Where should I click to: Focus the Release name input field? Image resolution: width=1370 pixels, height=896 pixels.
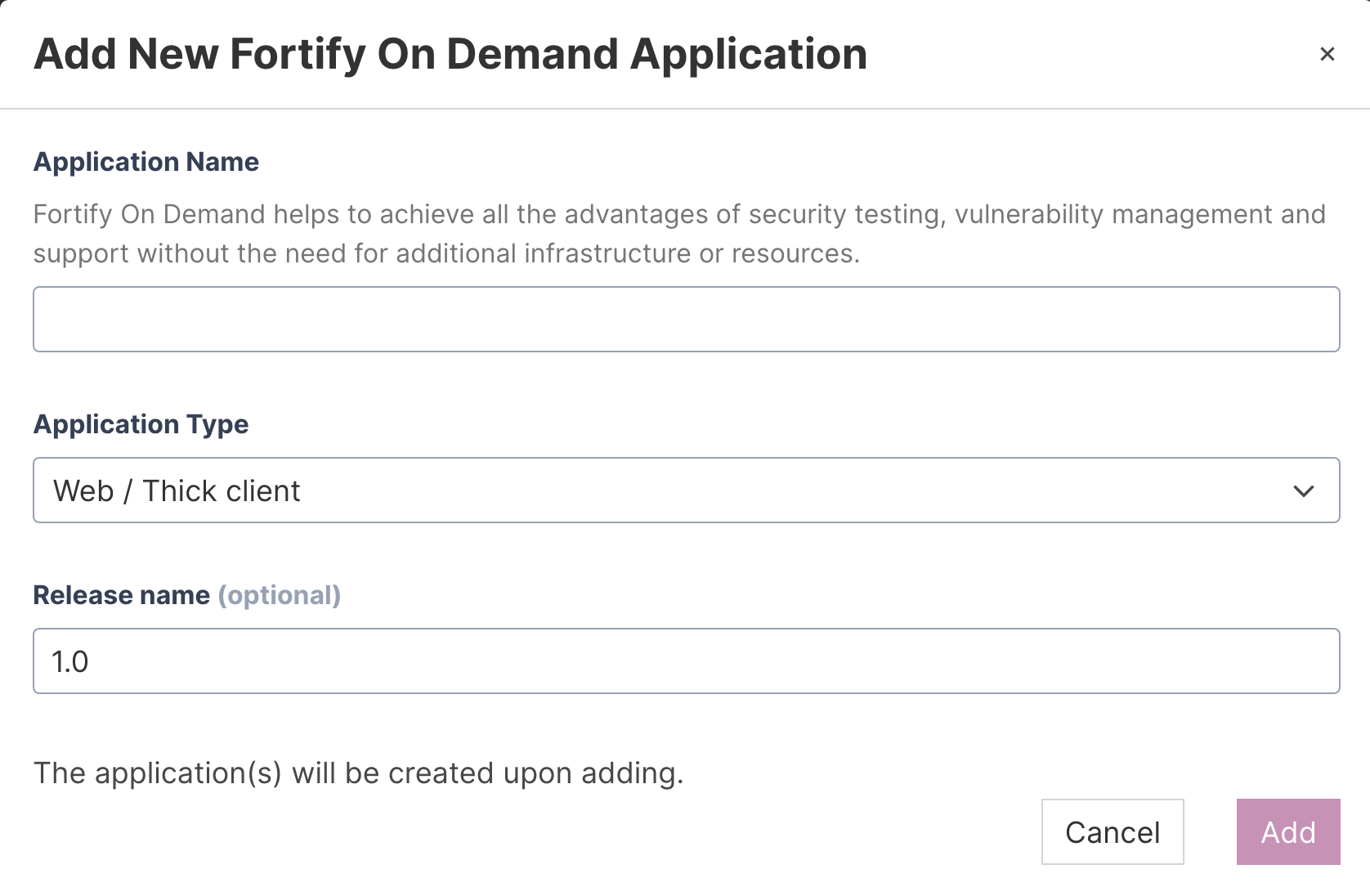pos(685,661)
